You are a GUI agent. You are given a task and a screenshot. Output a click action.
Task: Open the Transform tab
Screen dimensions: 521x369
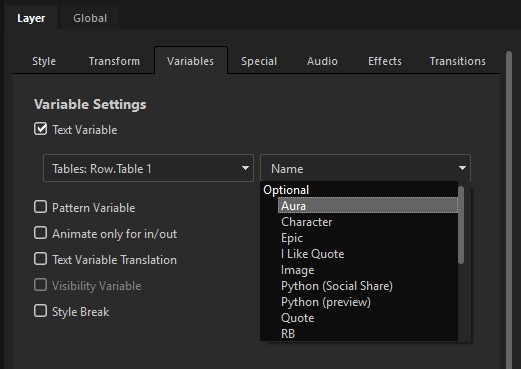click(114, 61)
